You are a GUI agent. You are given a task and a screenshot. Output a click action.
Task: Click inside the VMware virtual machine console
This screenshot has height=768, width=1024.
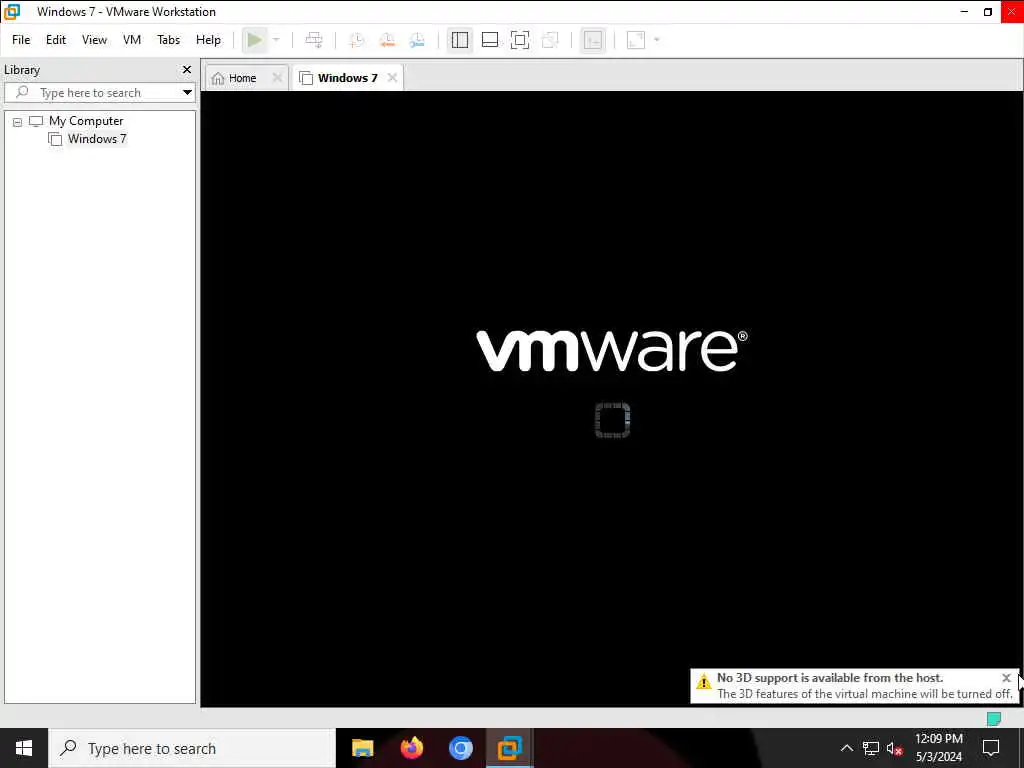point(612,398)
